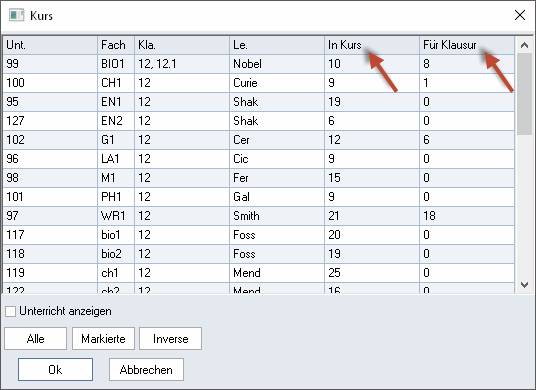536x390 pixels.
Task: Click the scrollbar up arrow
Action: pos(524,45)
